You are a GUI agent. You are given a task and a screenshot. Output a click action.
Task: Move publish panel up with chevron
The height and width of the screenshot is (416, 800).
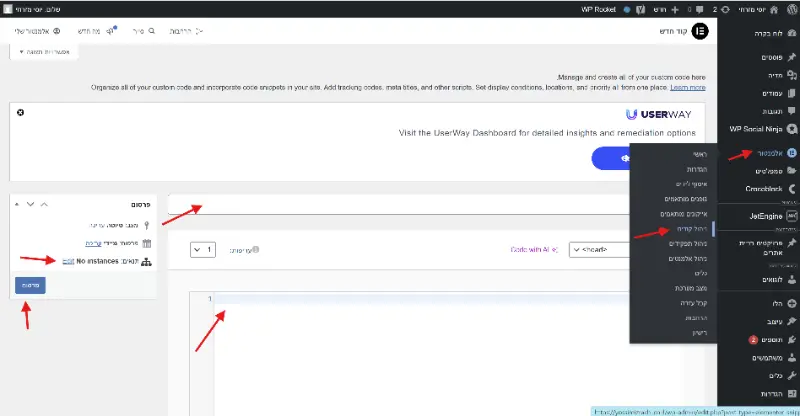coord(44,204)
